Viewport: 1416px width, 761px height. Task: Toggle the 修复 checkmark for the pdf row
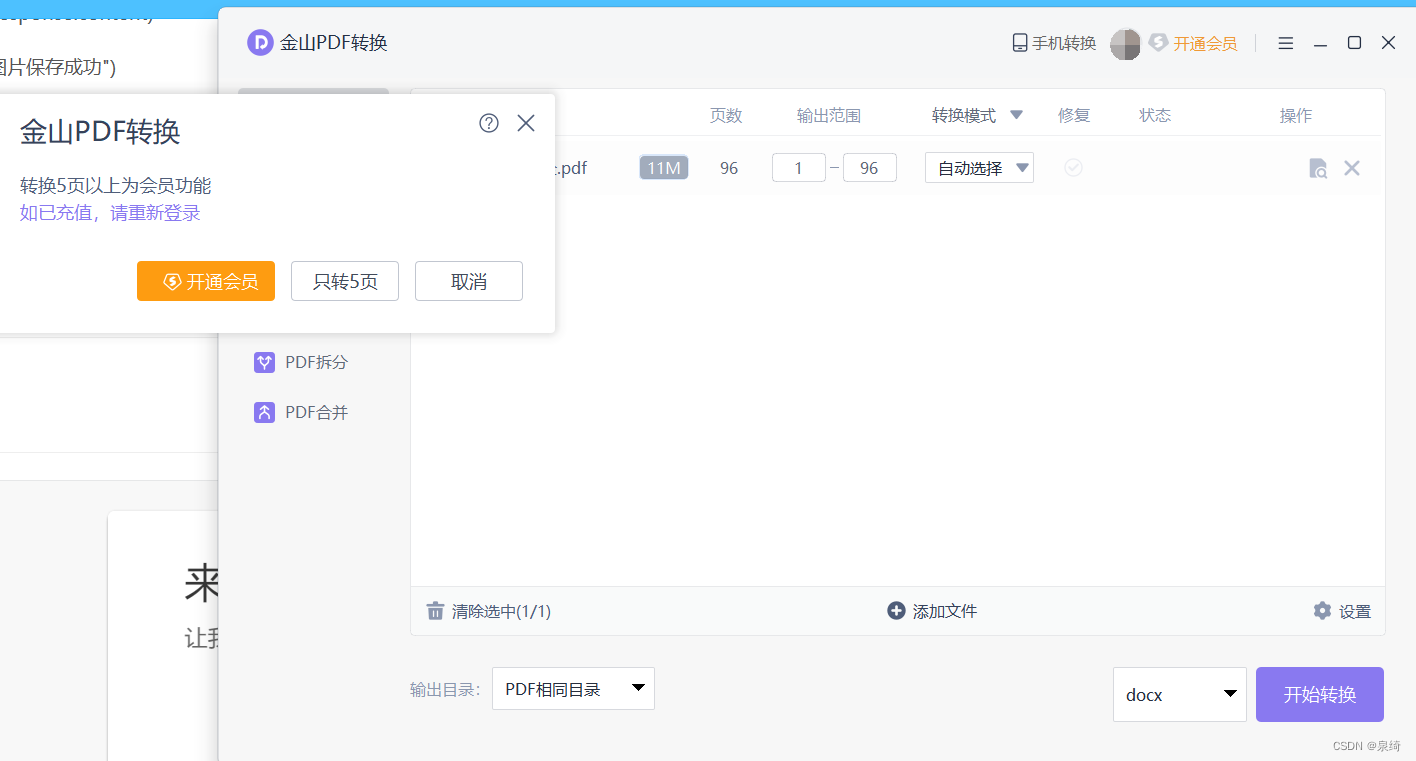coord(1074,168)
